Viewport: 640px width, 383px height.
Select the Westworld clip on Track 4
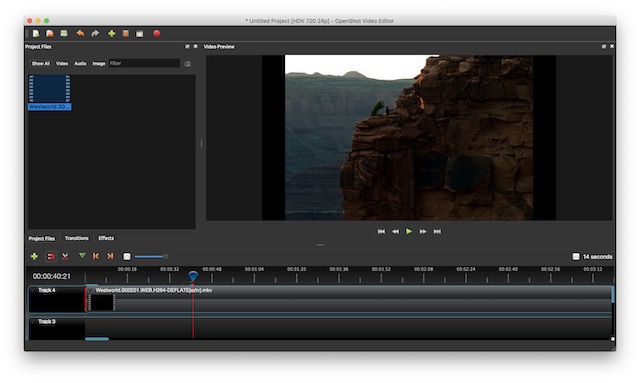349,299
